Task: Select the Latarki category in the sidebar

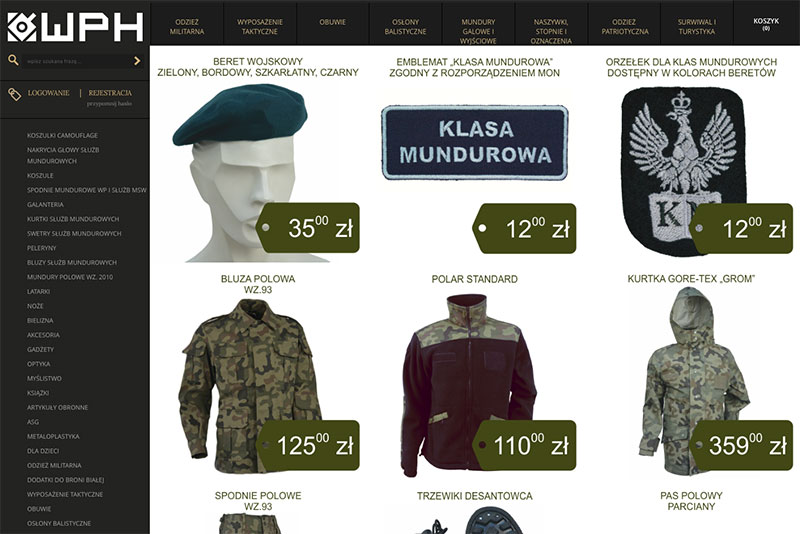Action: [x=38, y=292]
